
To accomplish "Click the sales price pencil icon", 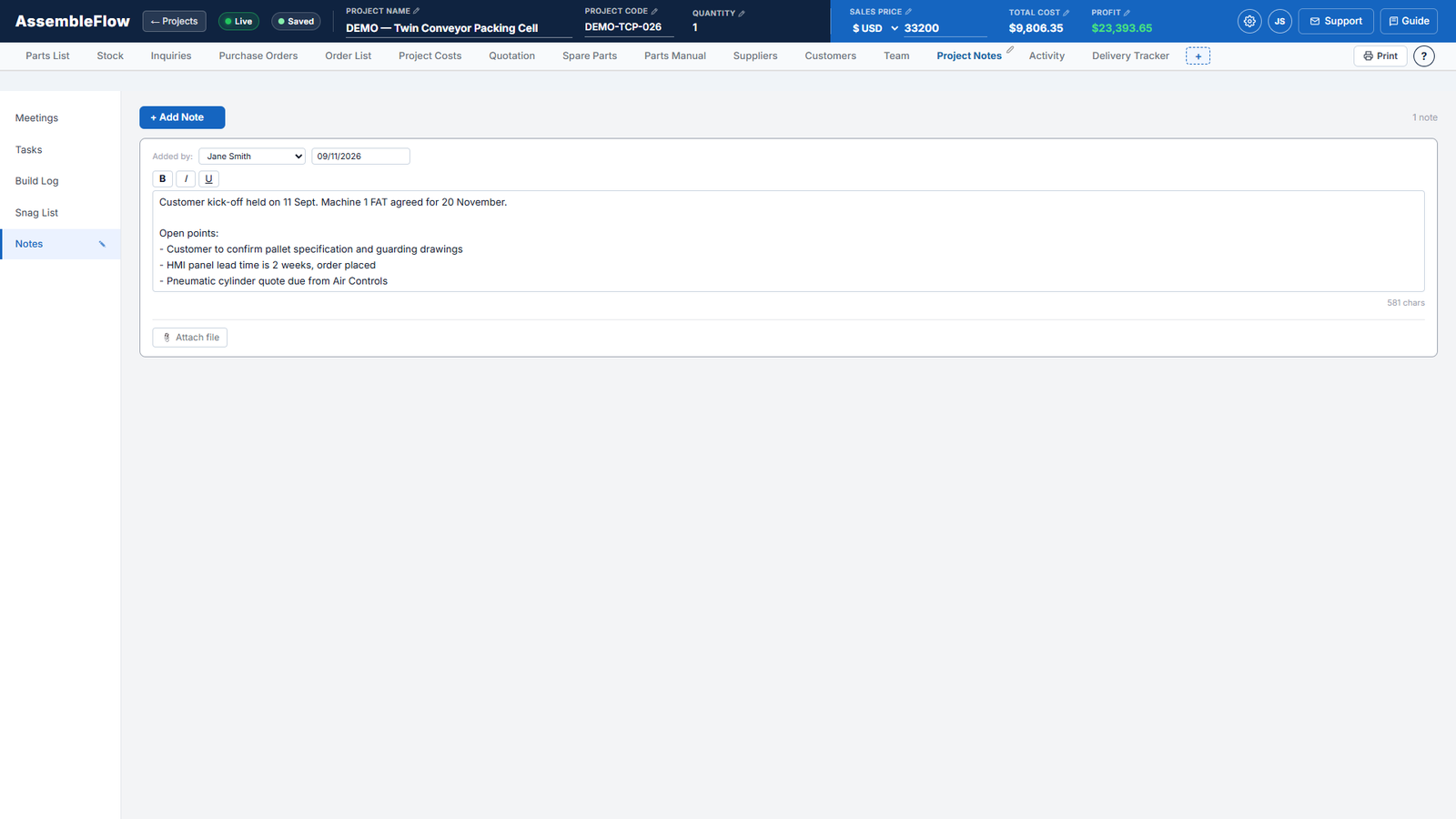I will [908, 12].
